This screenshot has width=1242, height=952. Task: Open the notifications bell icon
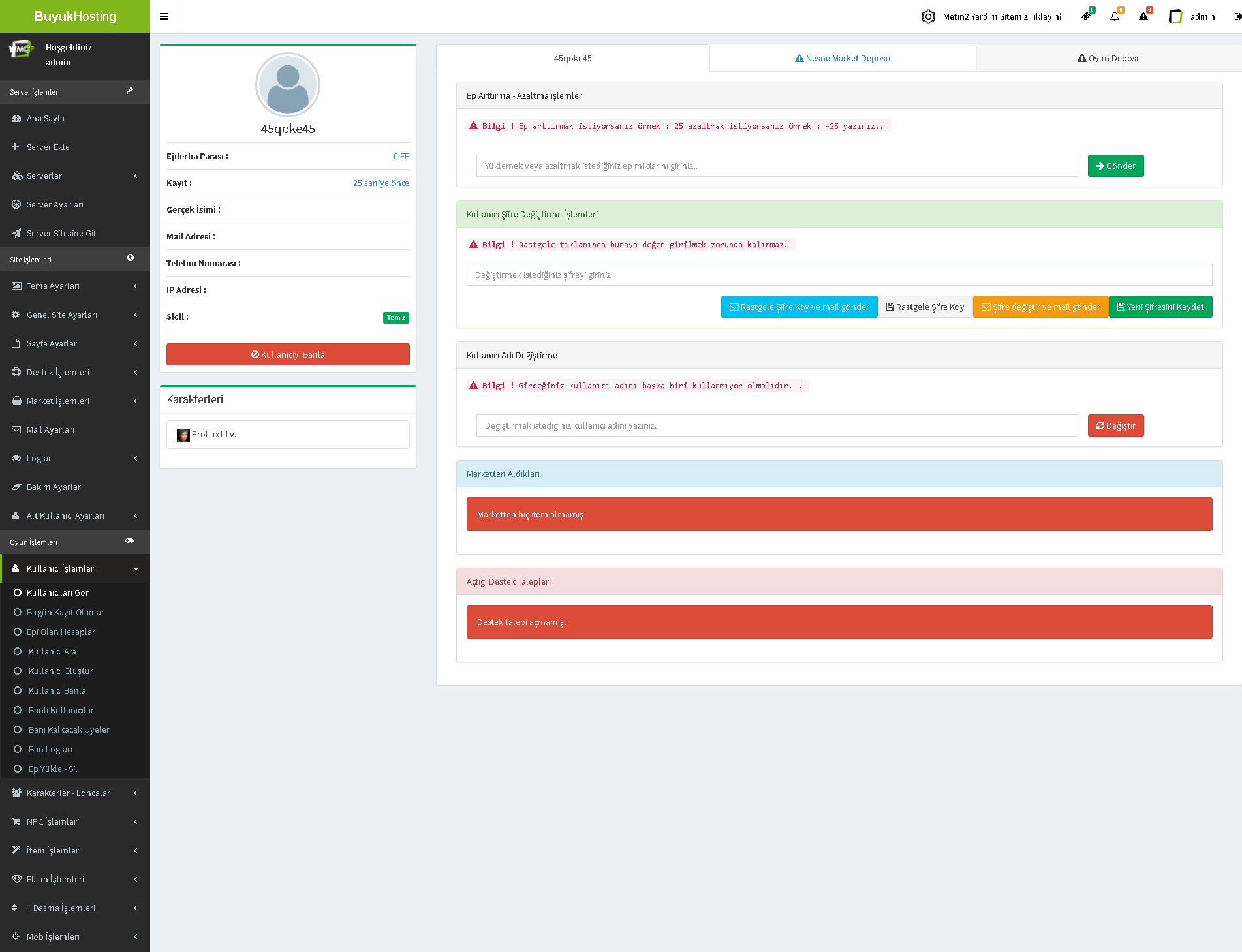(1115, 16)
